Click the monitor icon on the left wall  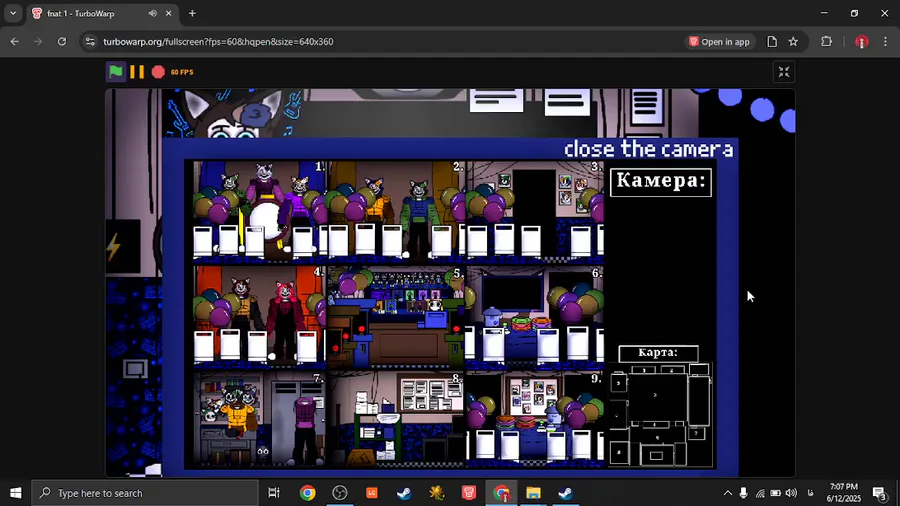(135, 368)
